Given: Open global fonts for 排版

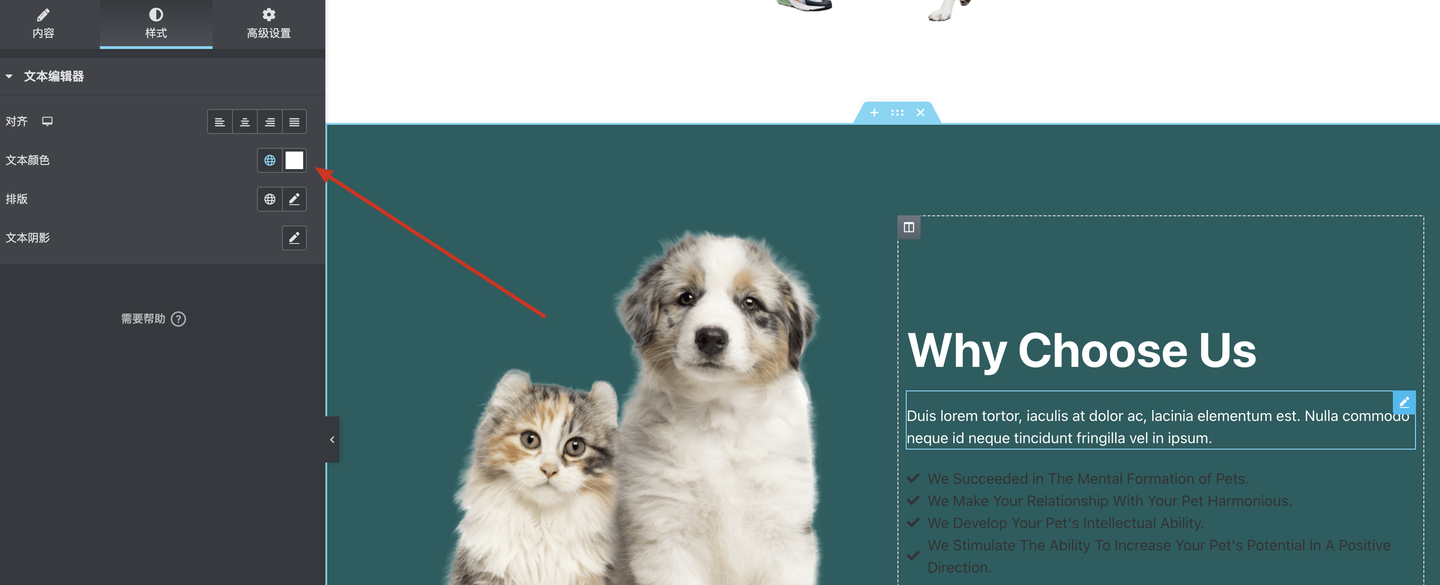Looking at the screenshot, I should 270,199.
